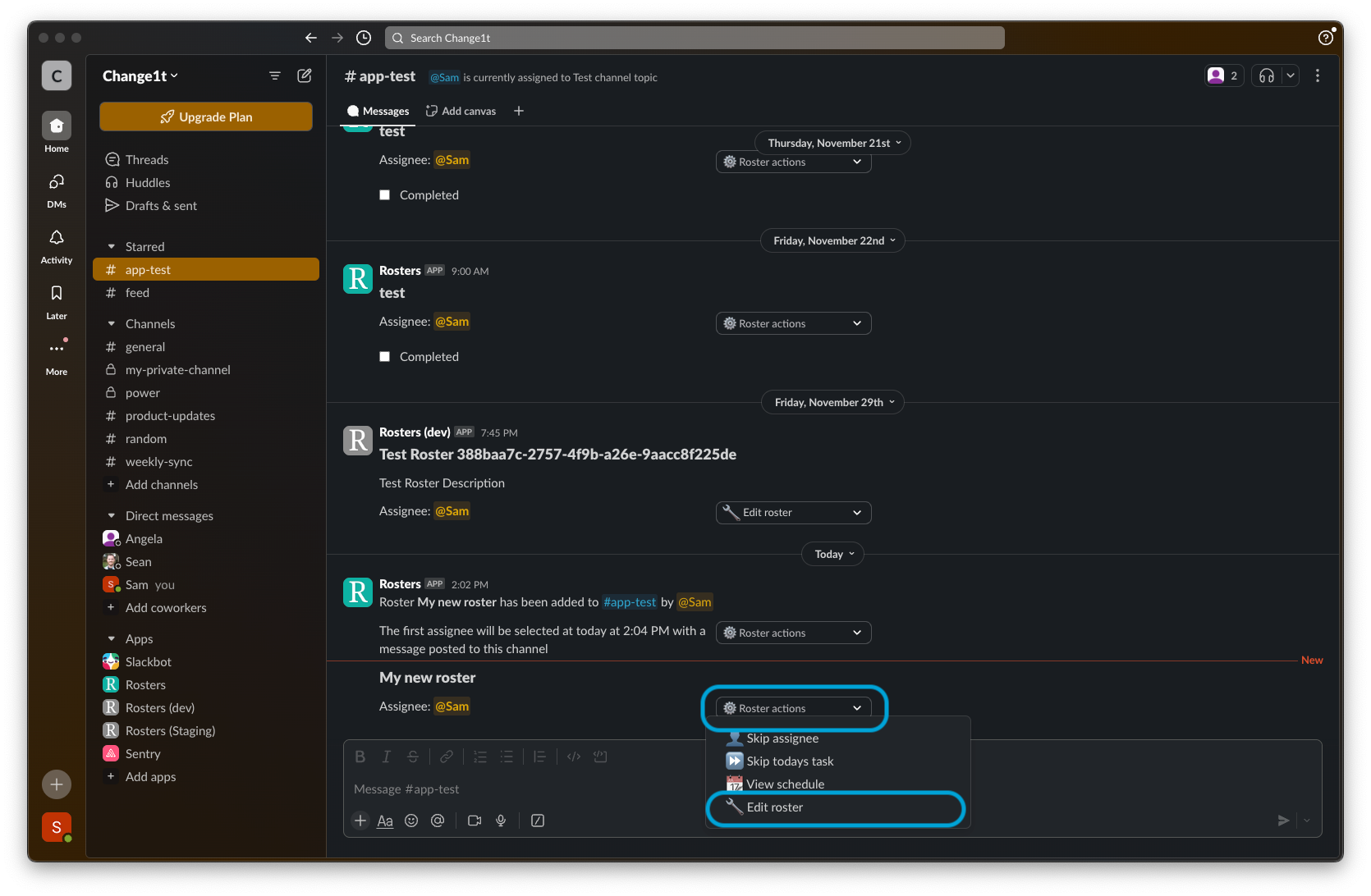Open Edit roster dropdown for Test Roster

click(x=794, y=512)
